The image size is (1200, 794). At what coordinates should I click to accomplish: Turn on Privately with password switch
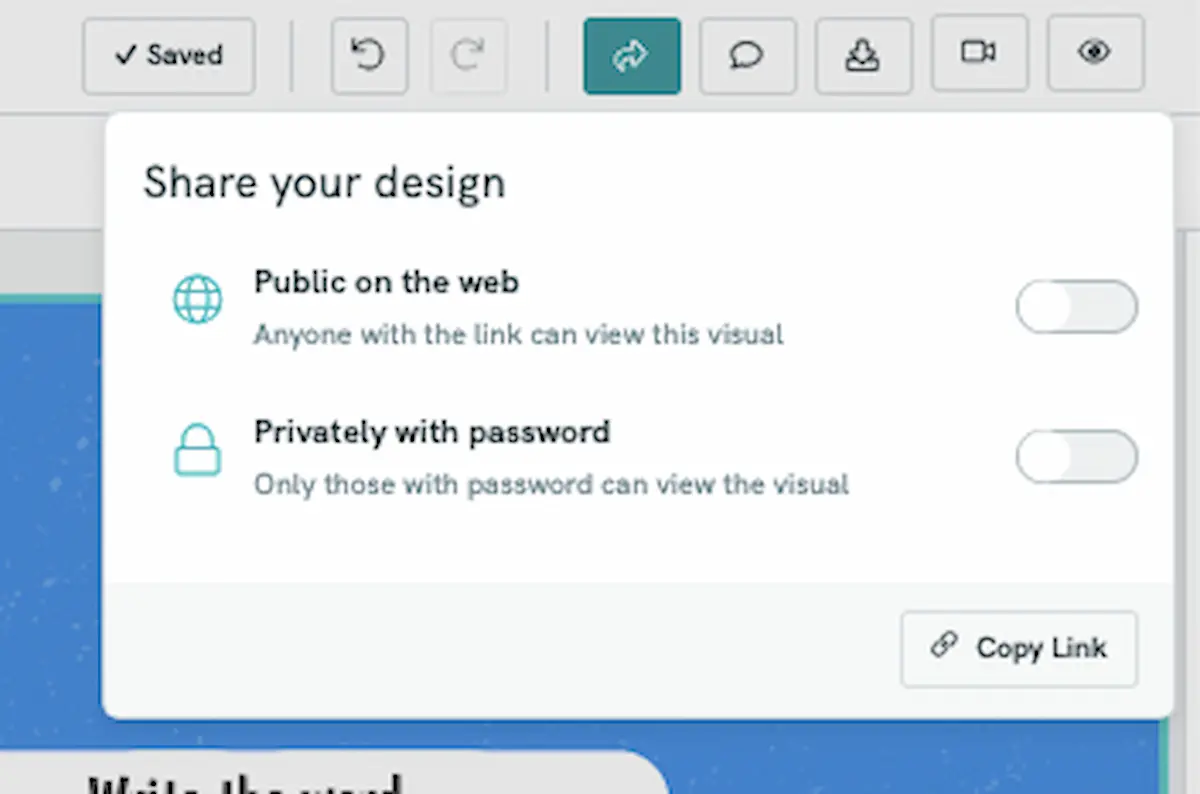[x=1076, y=457]
